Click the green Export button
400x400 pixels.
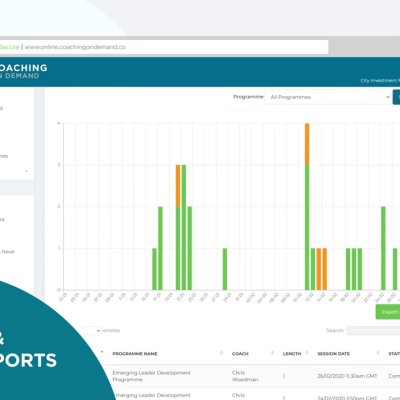(388, 312)
